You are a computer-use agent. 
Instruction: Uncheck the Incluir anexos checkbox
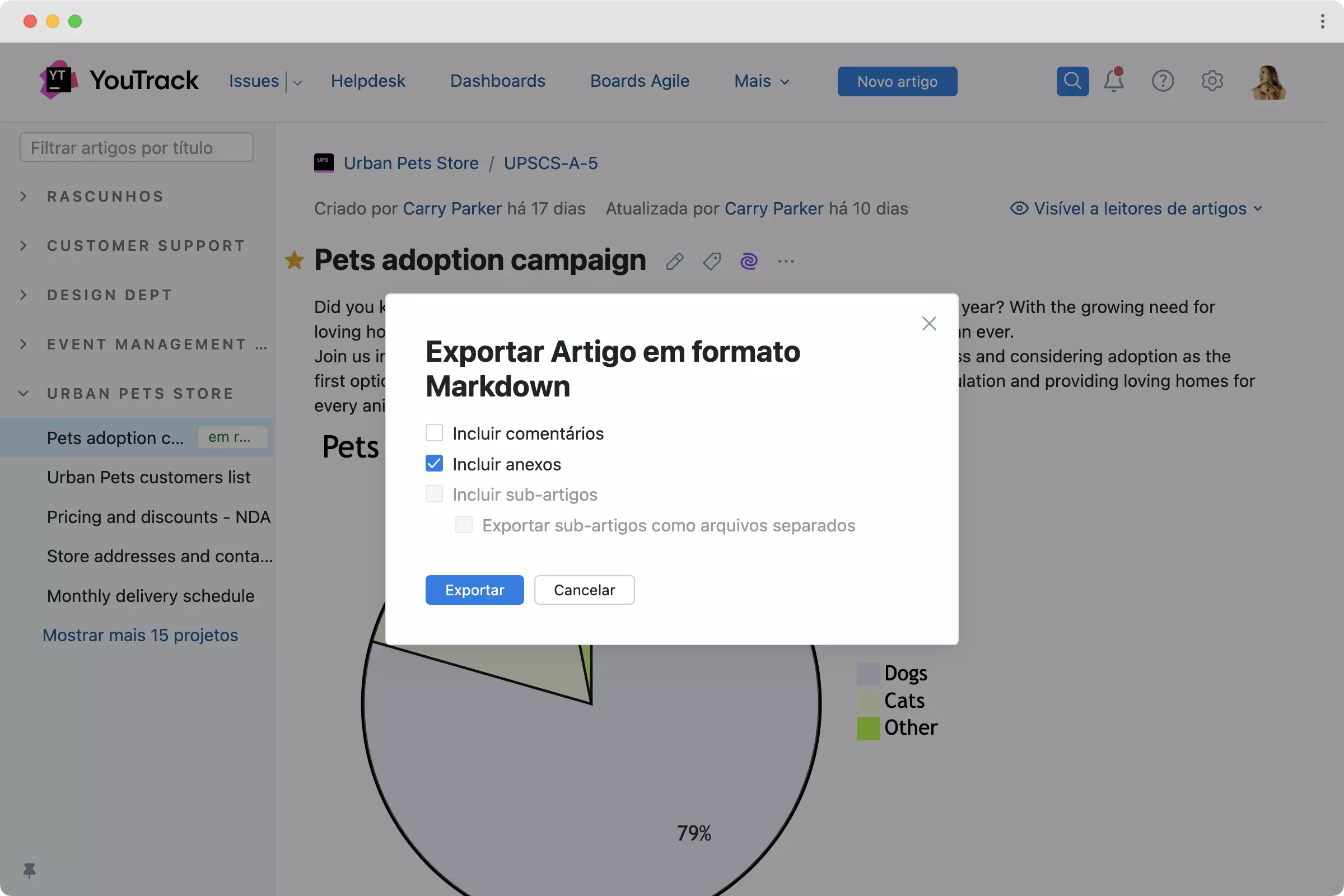tap(435, 464)
